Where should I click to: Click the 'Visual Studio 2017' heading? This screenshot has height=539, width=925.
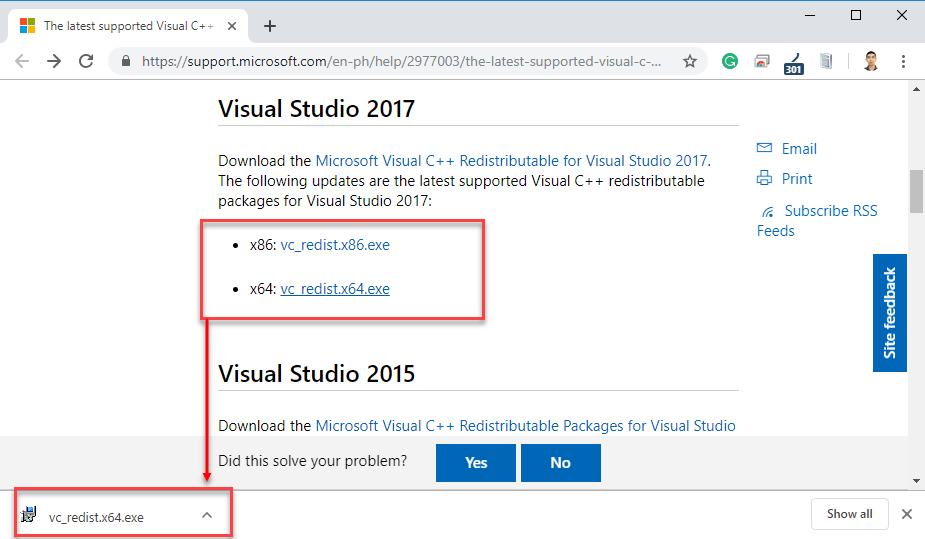click(x=316, y=109)
